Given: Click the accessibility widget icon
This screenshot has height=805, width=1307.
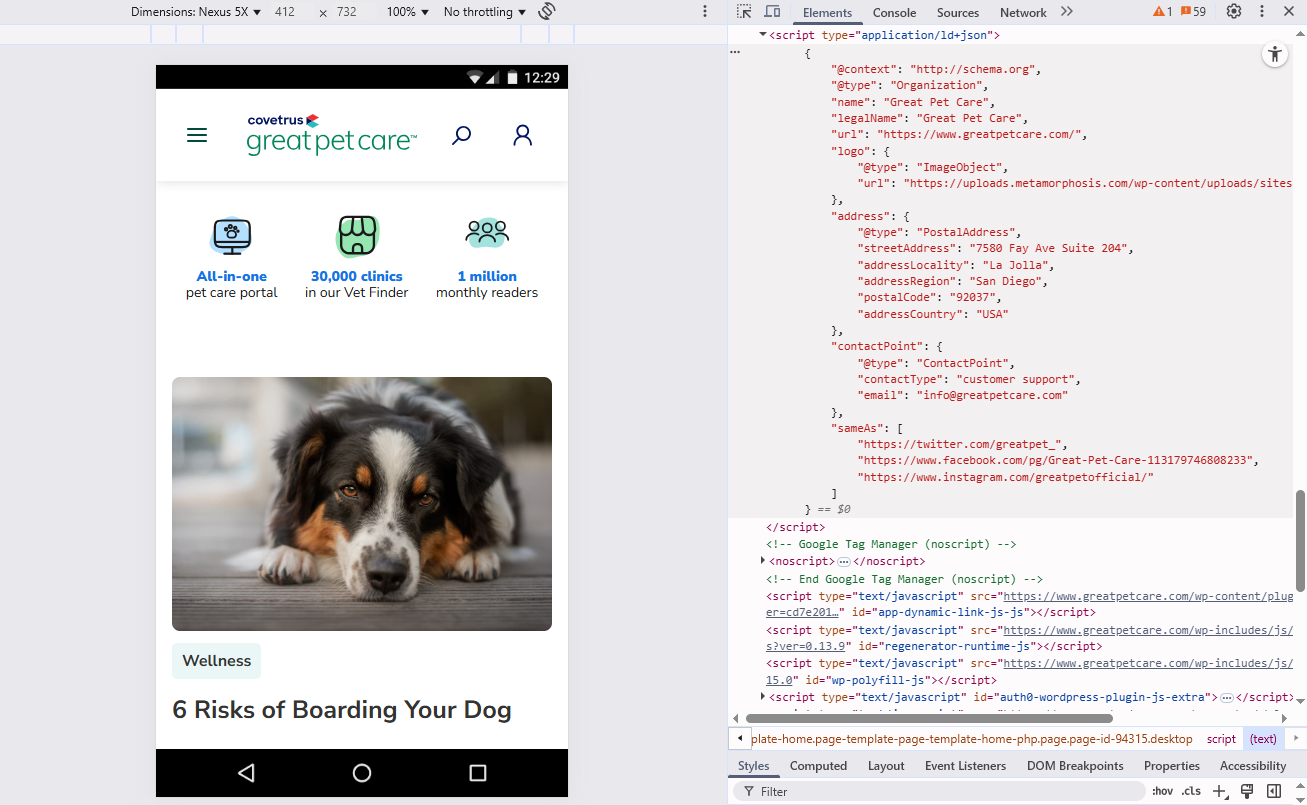Looking at the screenshot, I should 1274,54.
